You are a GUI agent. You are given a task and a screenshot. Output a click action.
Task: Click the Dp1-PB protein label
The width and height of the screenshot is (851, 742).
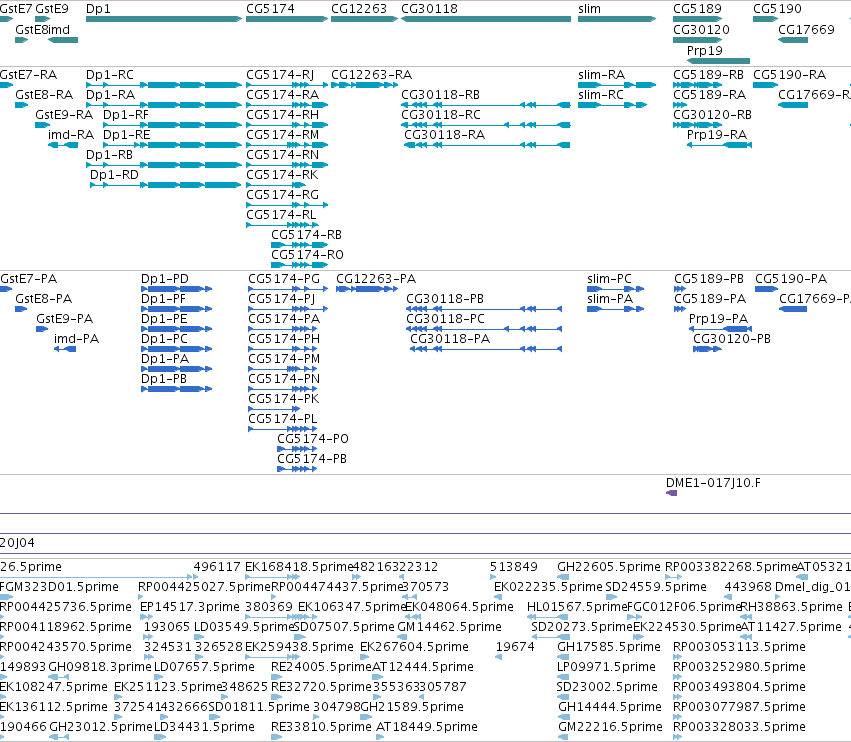coord(163,378)
